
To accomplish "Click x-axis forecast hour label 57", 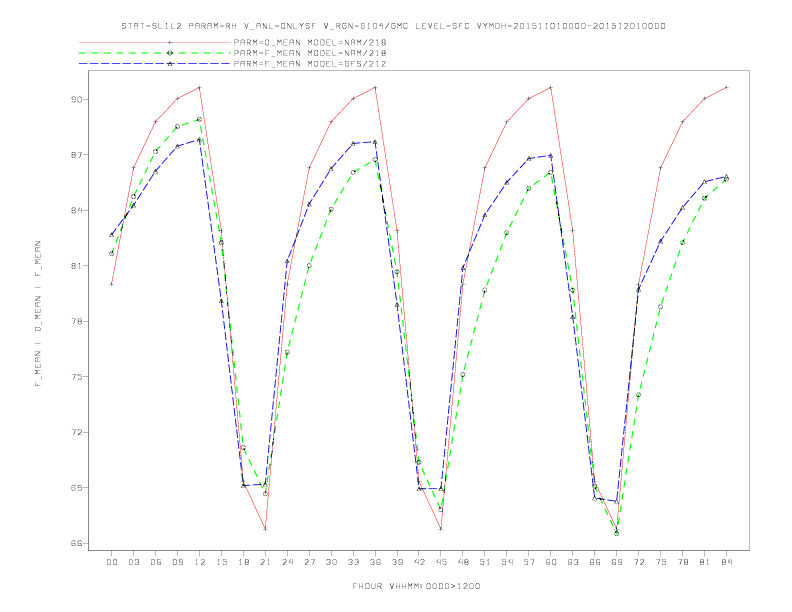I will (529, 562).
